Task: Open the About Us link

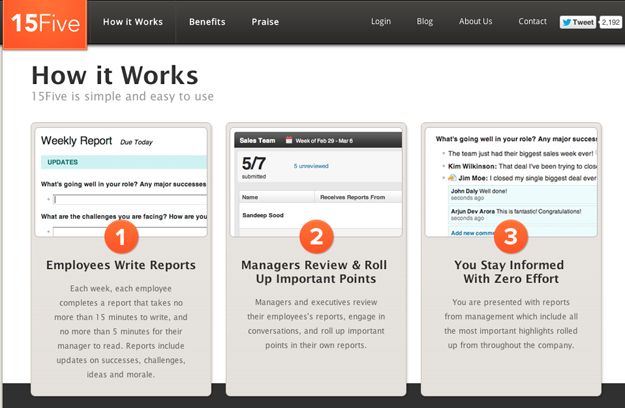Action: [476, 22]
